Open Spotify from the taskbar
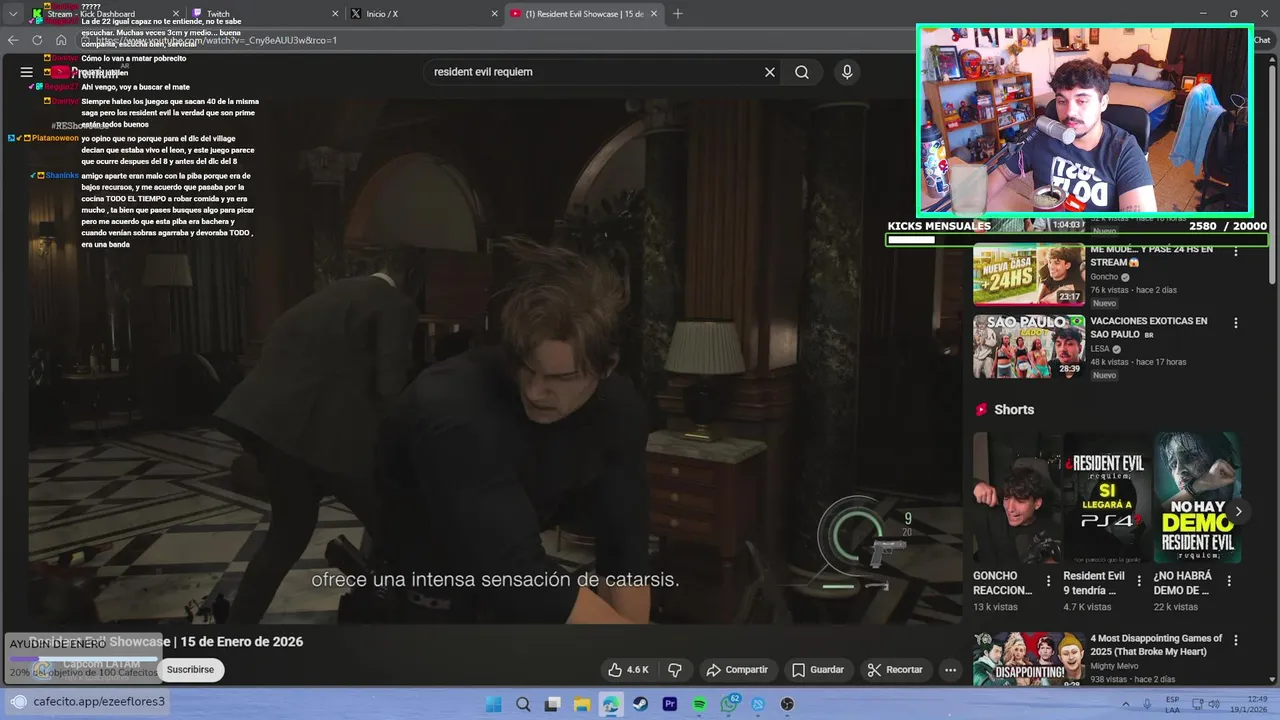 700,704
